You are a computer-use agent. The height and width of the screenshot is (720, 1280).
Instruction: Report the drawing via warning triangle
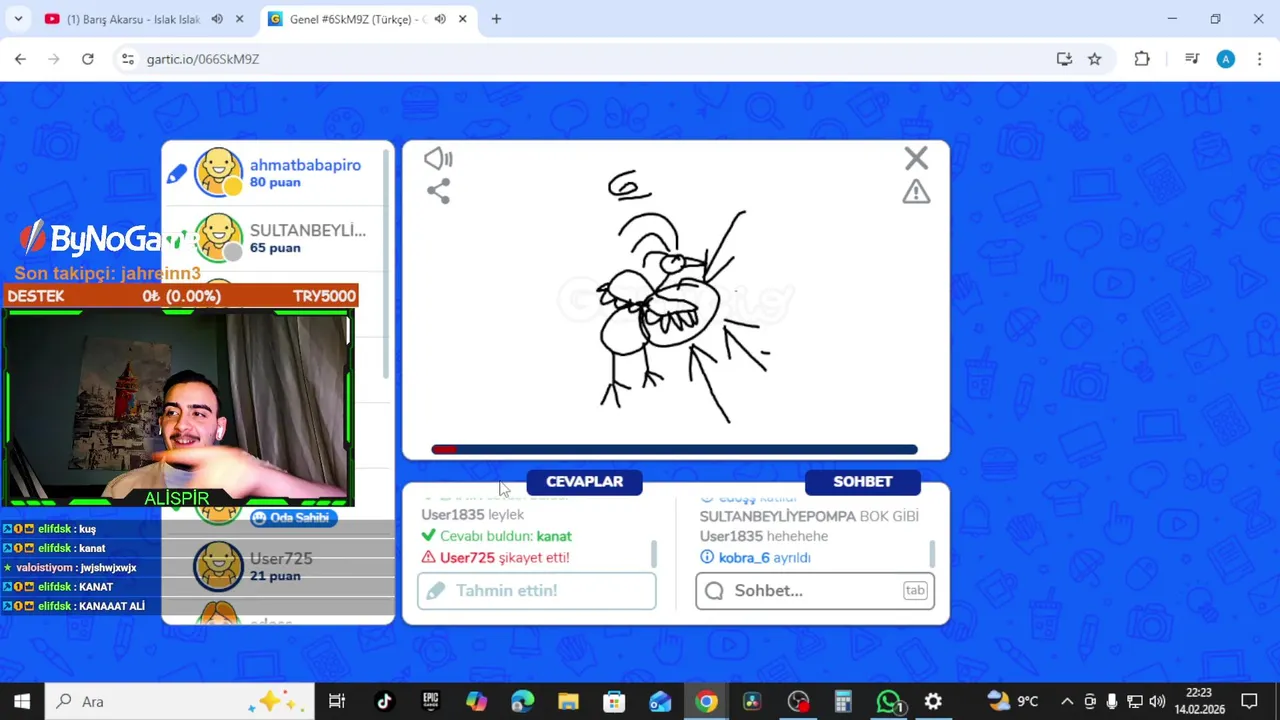tap(916, 192)
